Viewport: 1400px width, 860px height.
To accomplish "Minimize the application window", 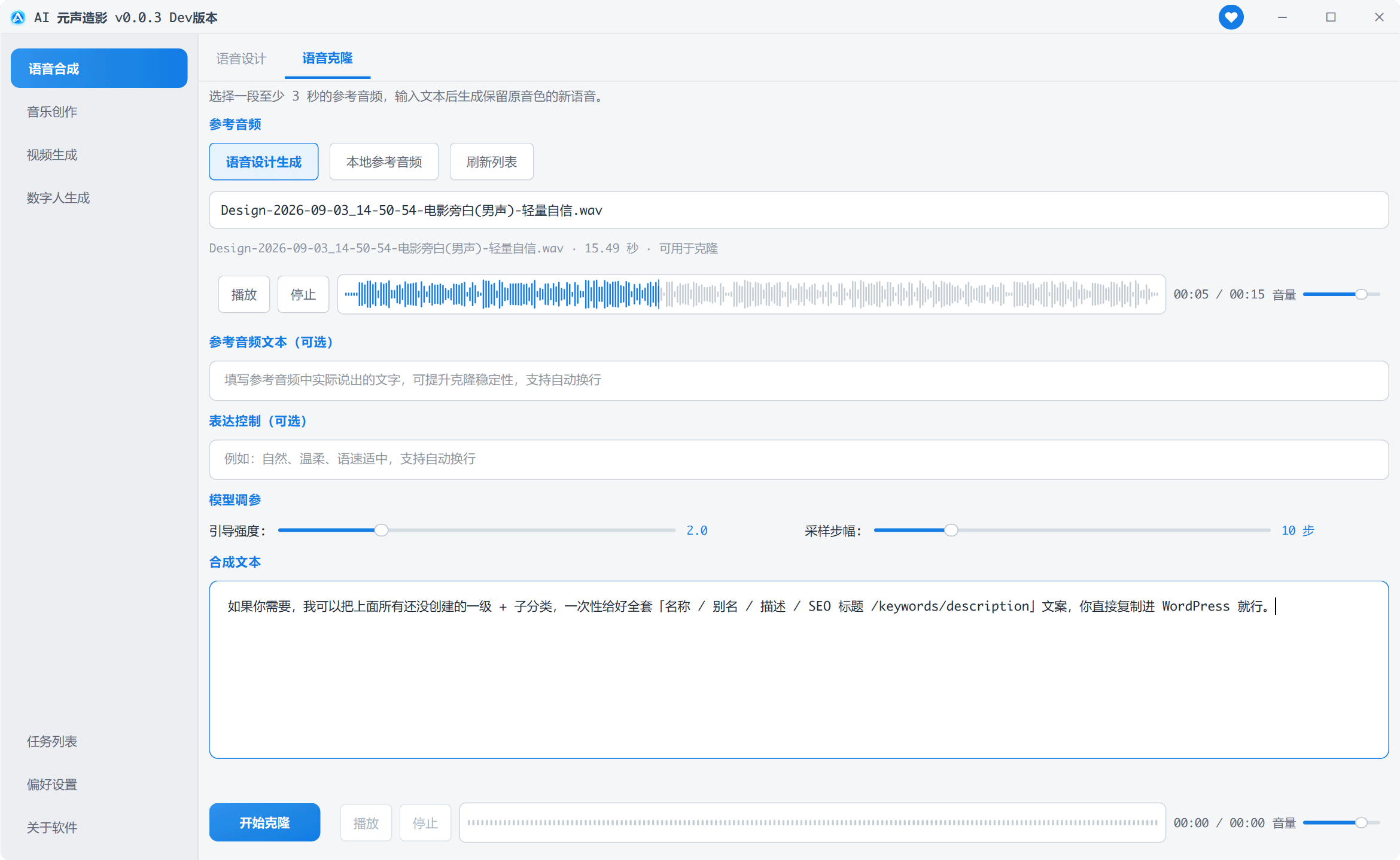I will point(1282,17).
